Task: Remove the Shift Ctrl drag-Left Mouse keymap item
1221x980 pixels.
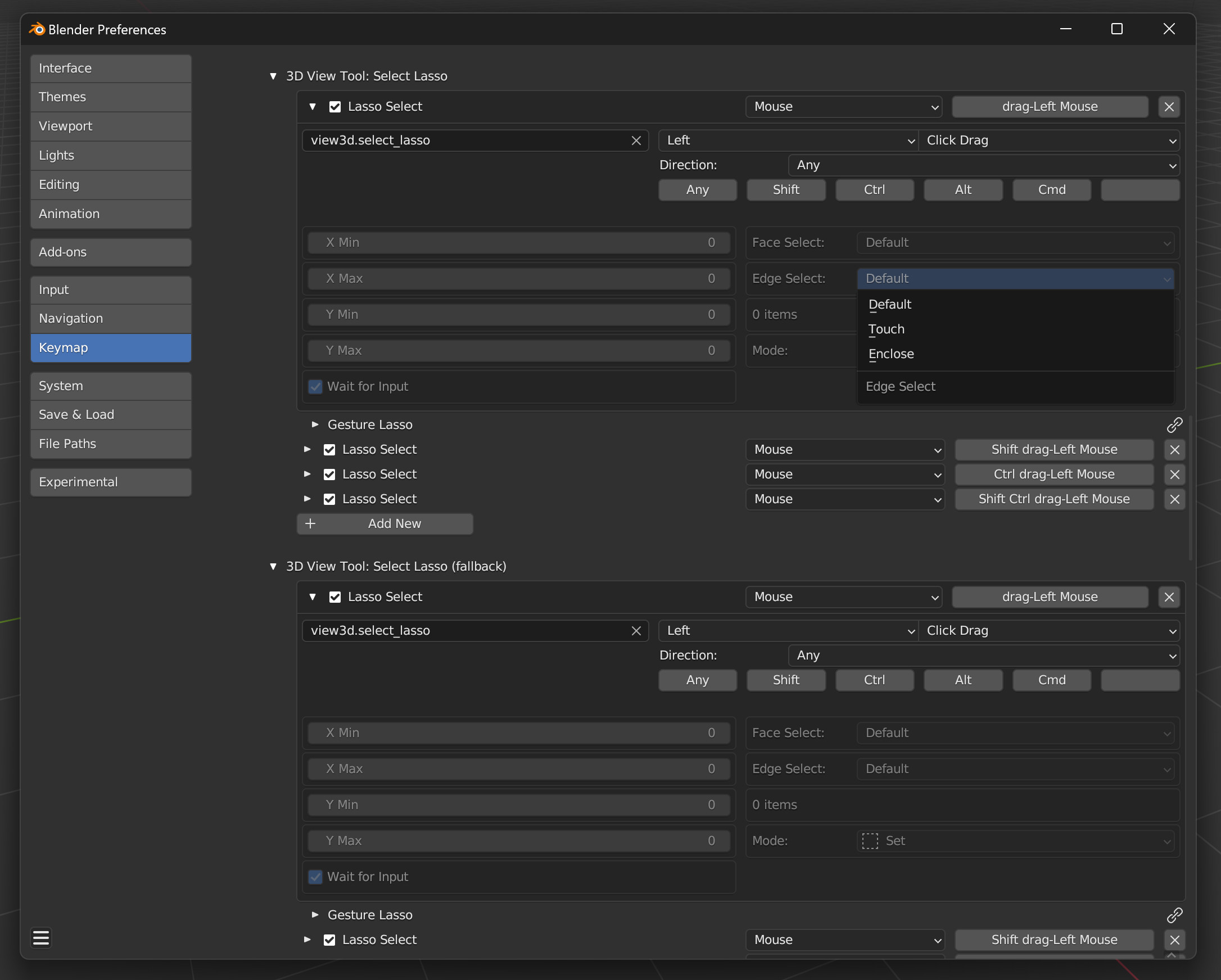Action: coord(1174,500)
